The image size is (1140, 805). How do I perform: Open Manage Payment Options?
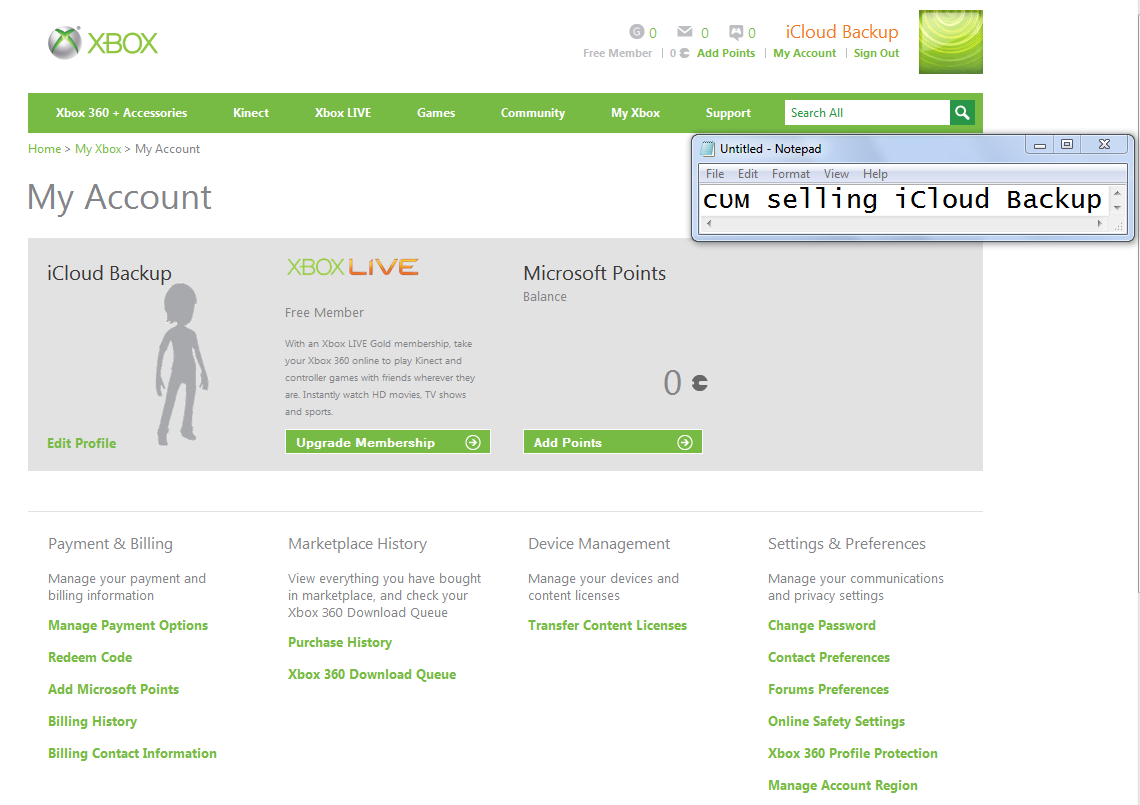pos(128,625)
